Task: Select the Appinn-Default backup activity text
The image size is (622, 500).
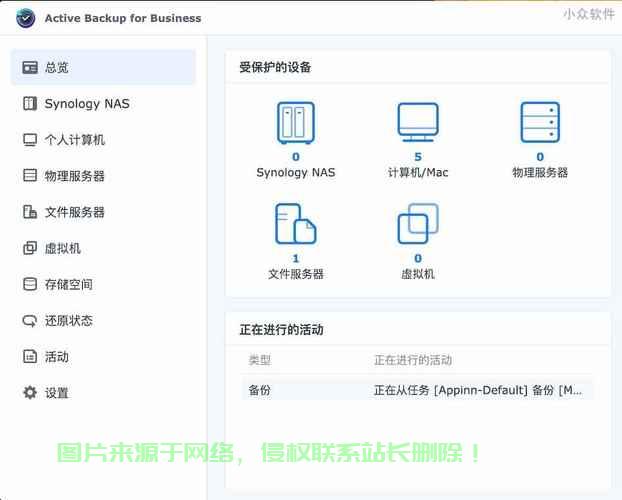Action: tap(478, 390)
